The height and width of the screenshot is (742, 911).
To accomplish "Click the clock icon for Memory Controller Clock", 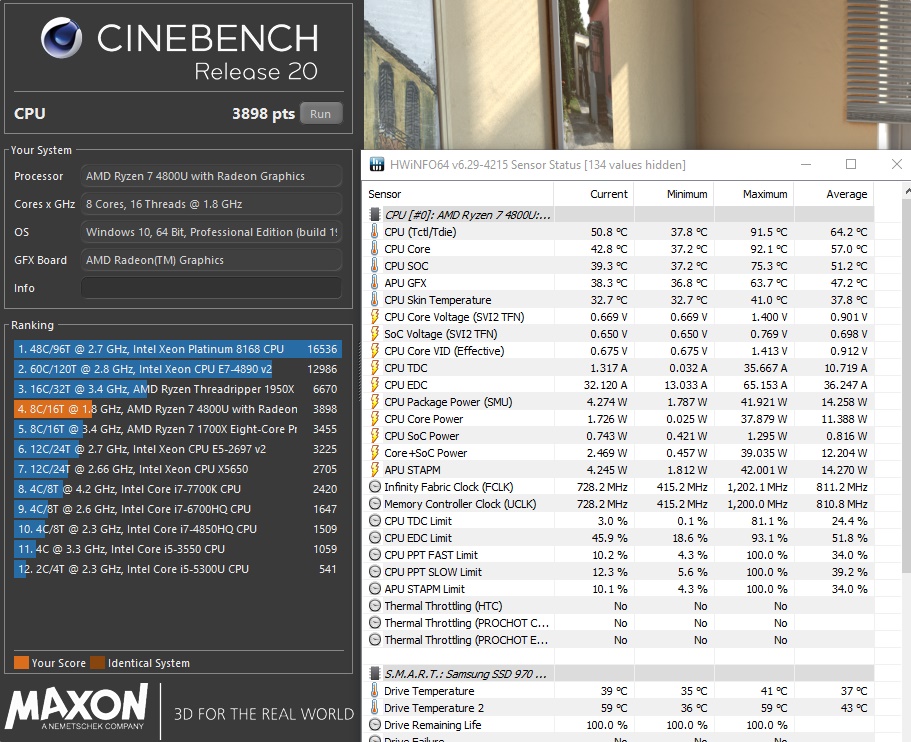I will (x=375, y=504).
